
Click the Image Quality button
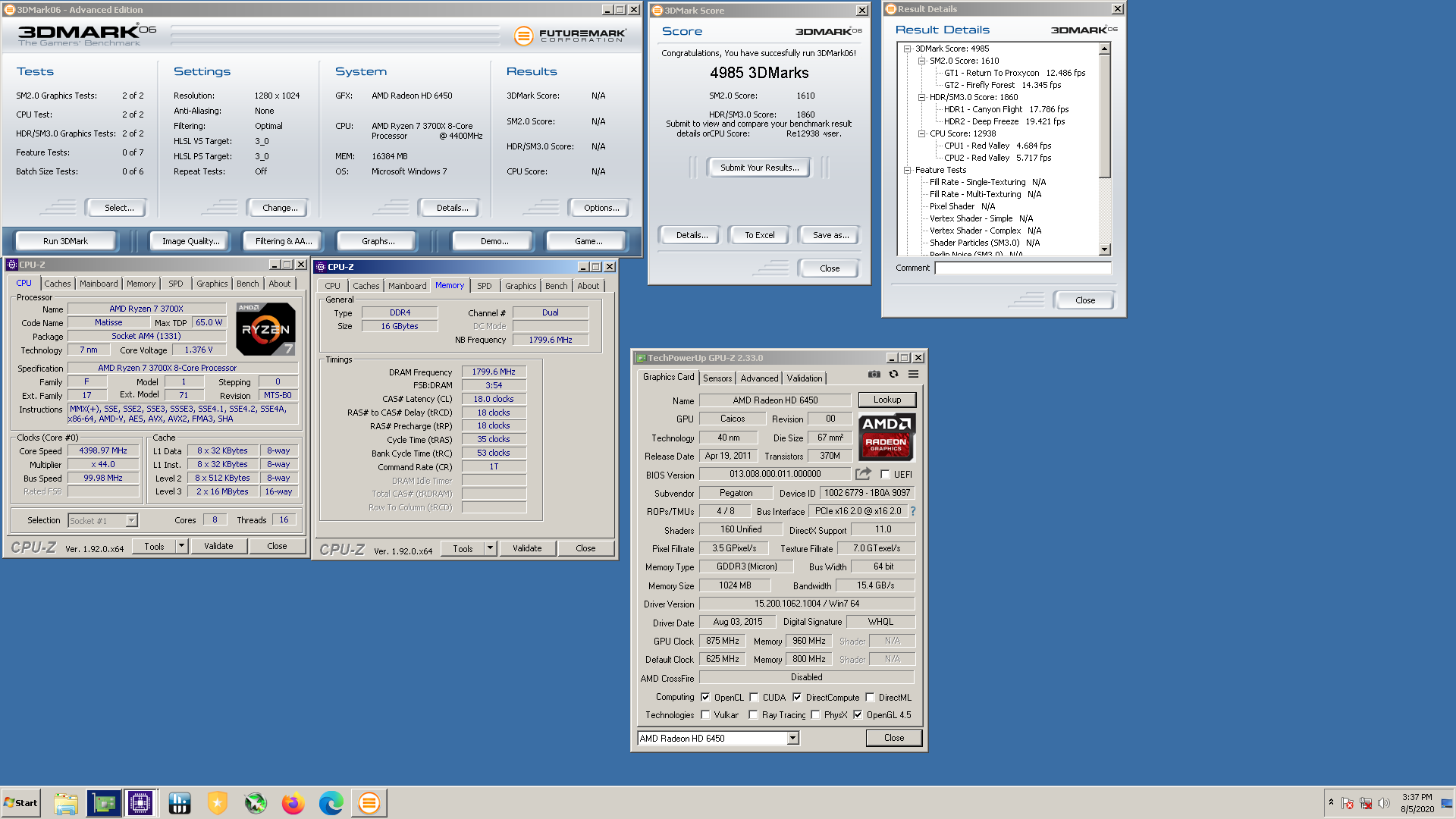190,241
